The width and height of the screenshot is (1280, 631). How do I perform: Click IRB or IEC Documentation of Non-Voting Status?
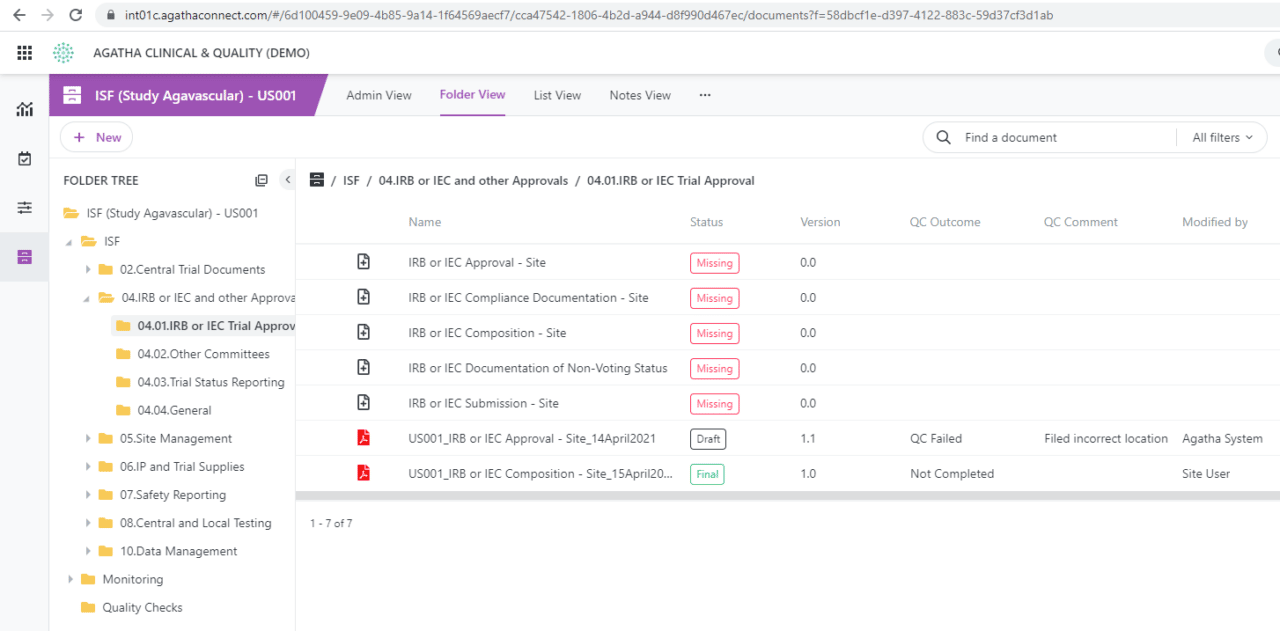(538, 368)
